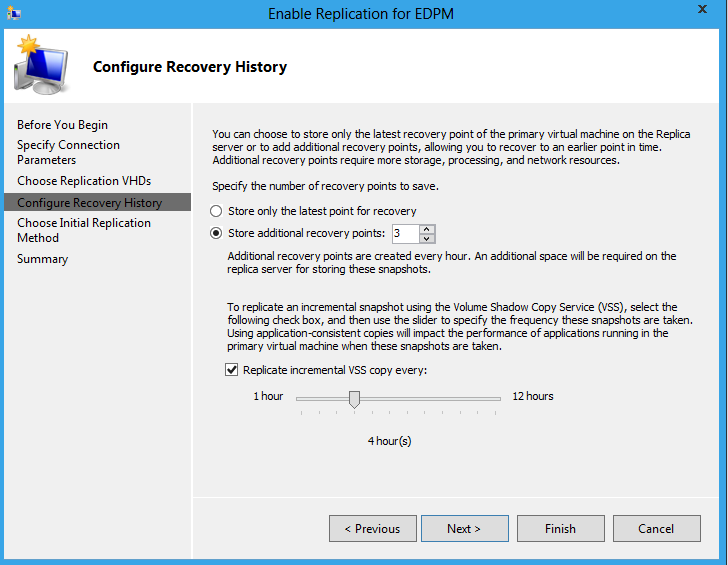
Task: Go to Specify Connection Parameters step
Action: point(68,152)
